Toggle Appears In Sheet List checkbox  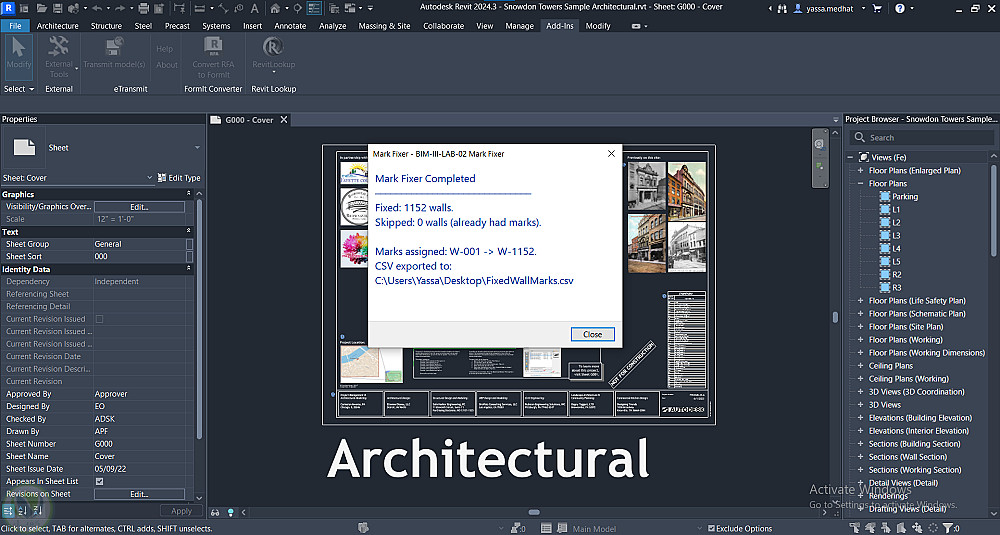(x=99, y=481)
